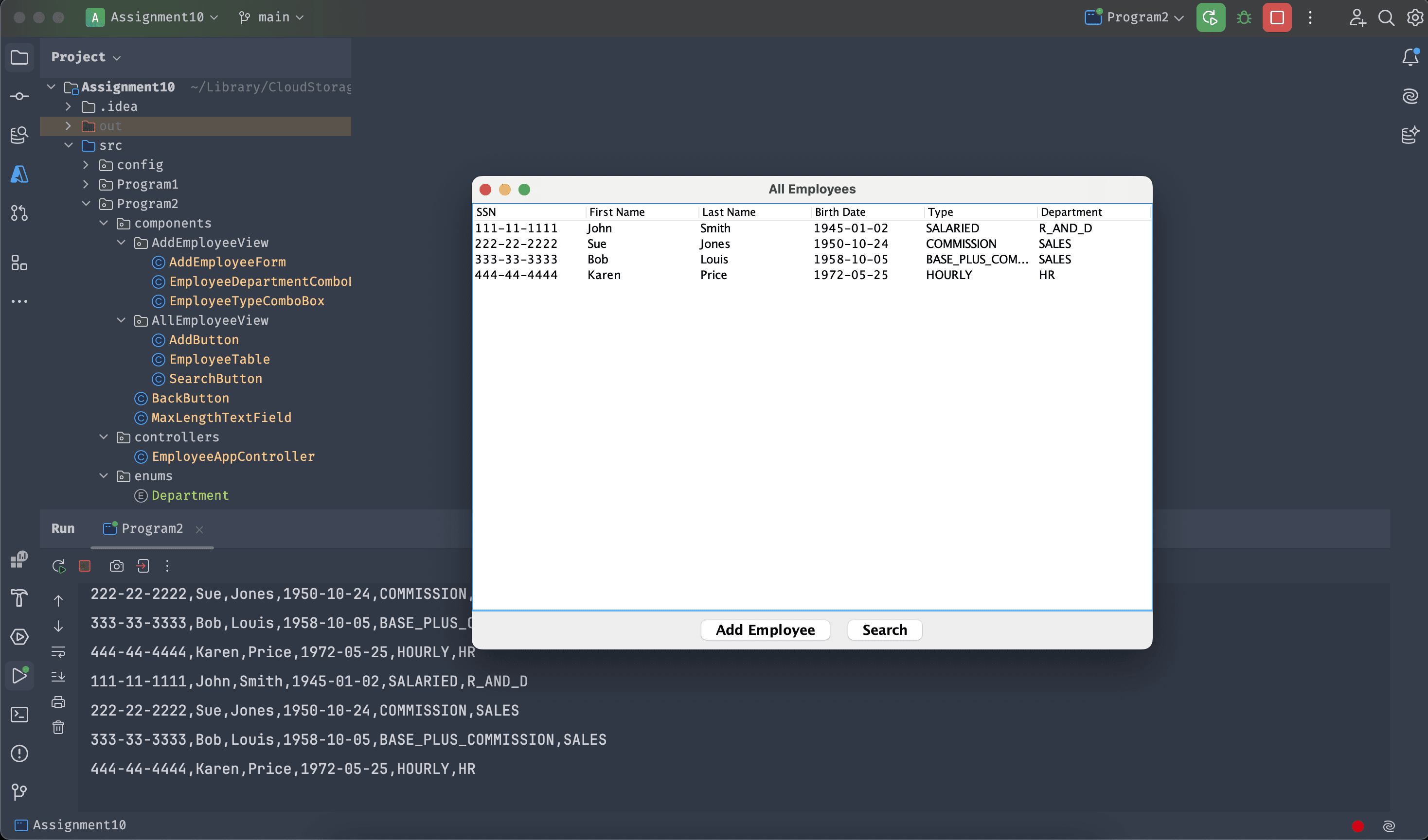1428x840 pixels.
Task: Collapse the controllers package
Action: 104,437
